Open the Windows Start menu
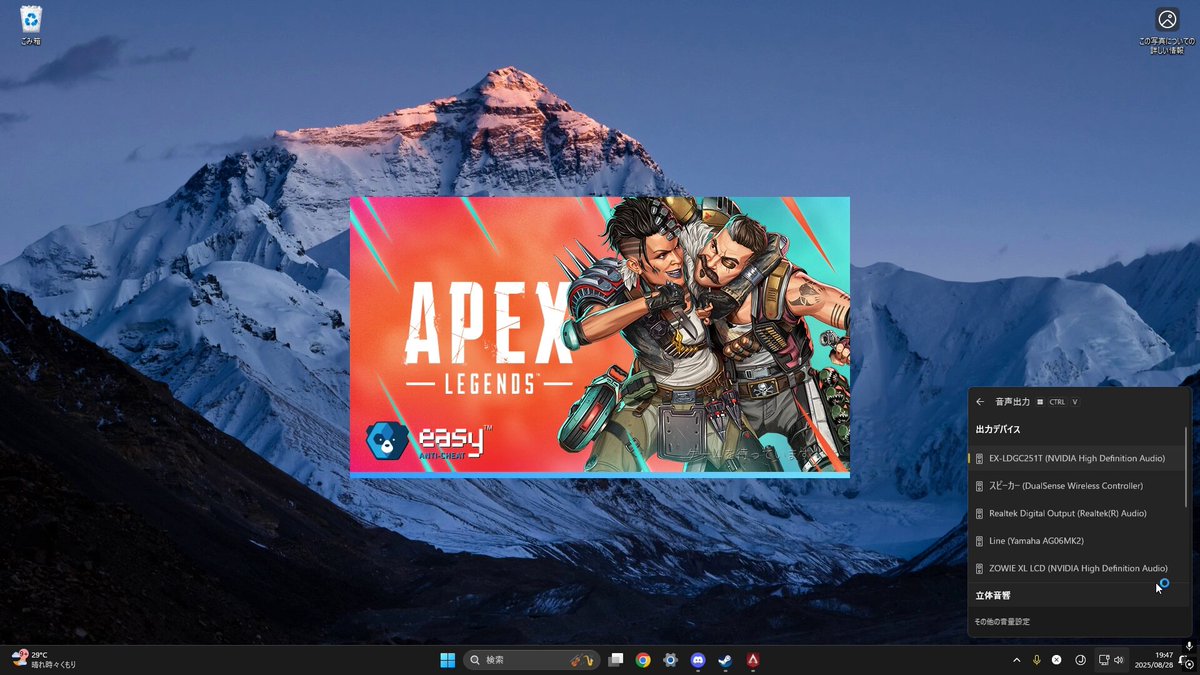 pyautogui.click(x=447, y=660)
